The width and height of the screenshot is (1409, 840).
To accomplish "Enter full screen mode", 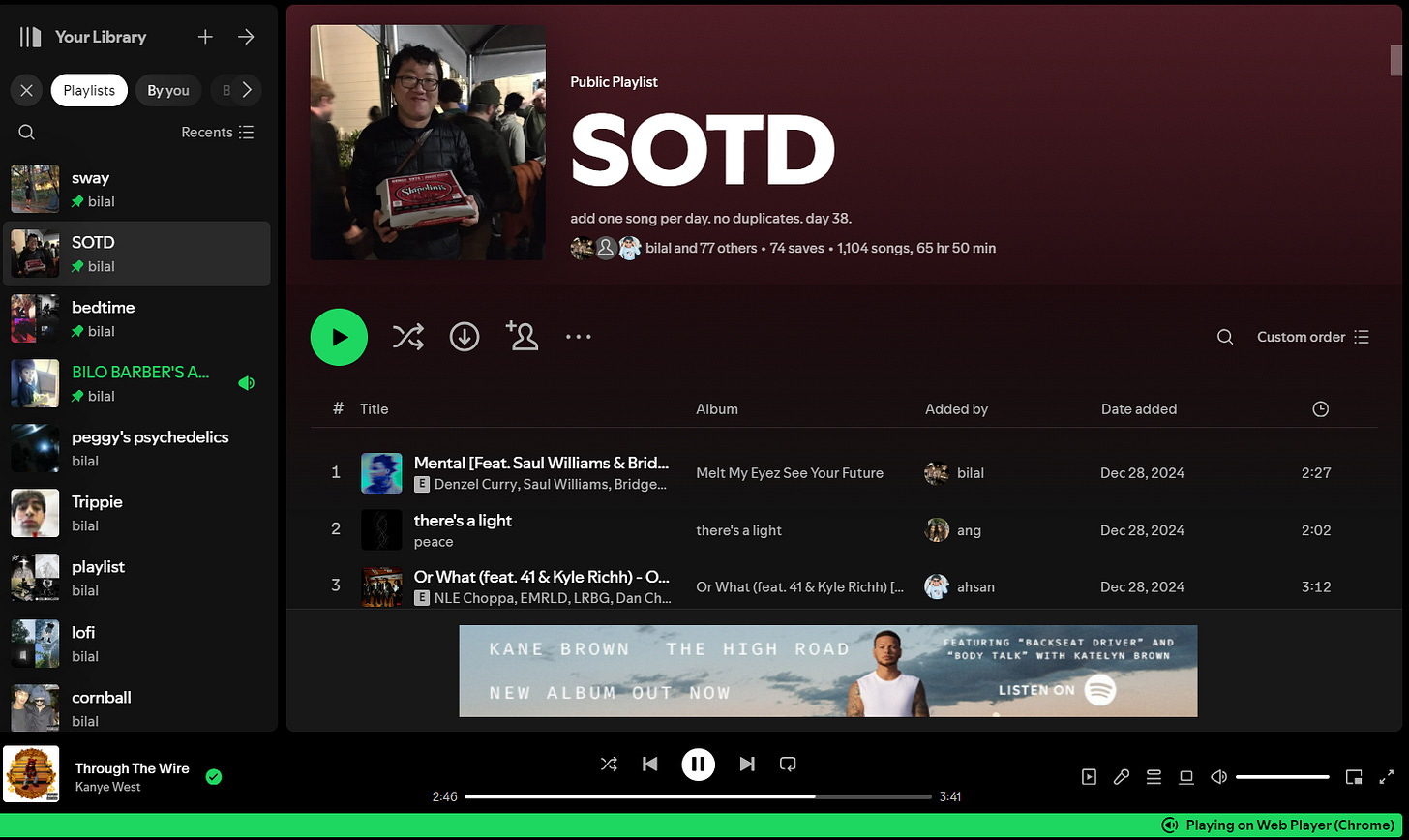I will [1386, 776].
